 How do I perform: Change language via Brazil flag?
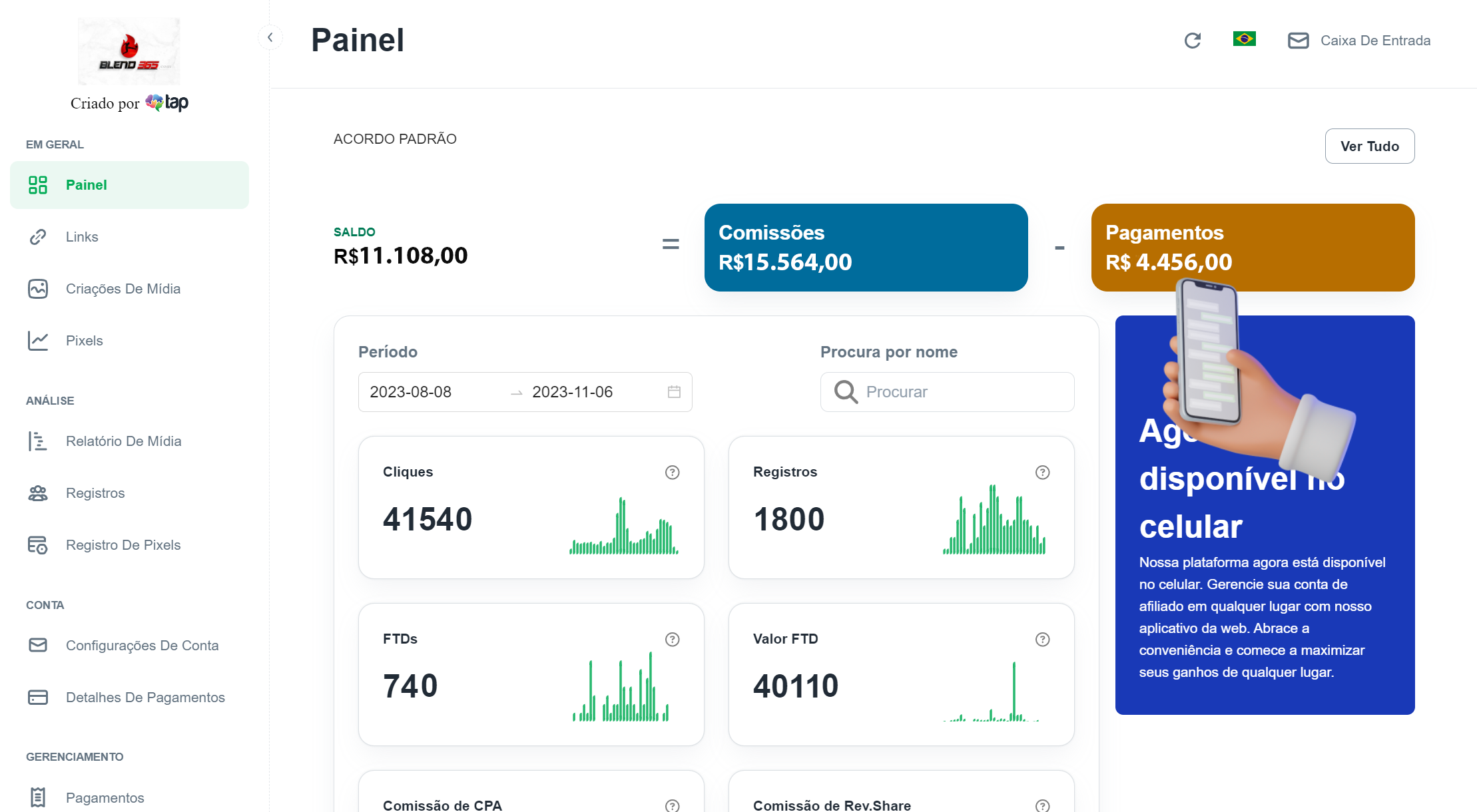(x=1245, y=39)
